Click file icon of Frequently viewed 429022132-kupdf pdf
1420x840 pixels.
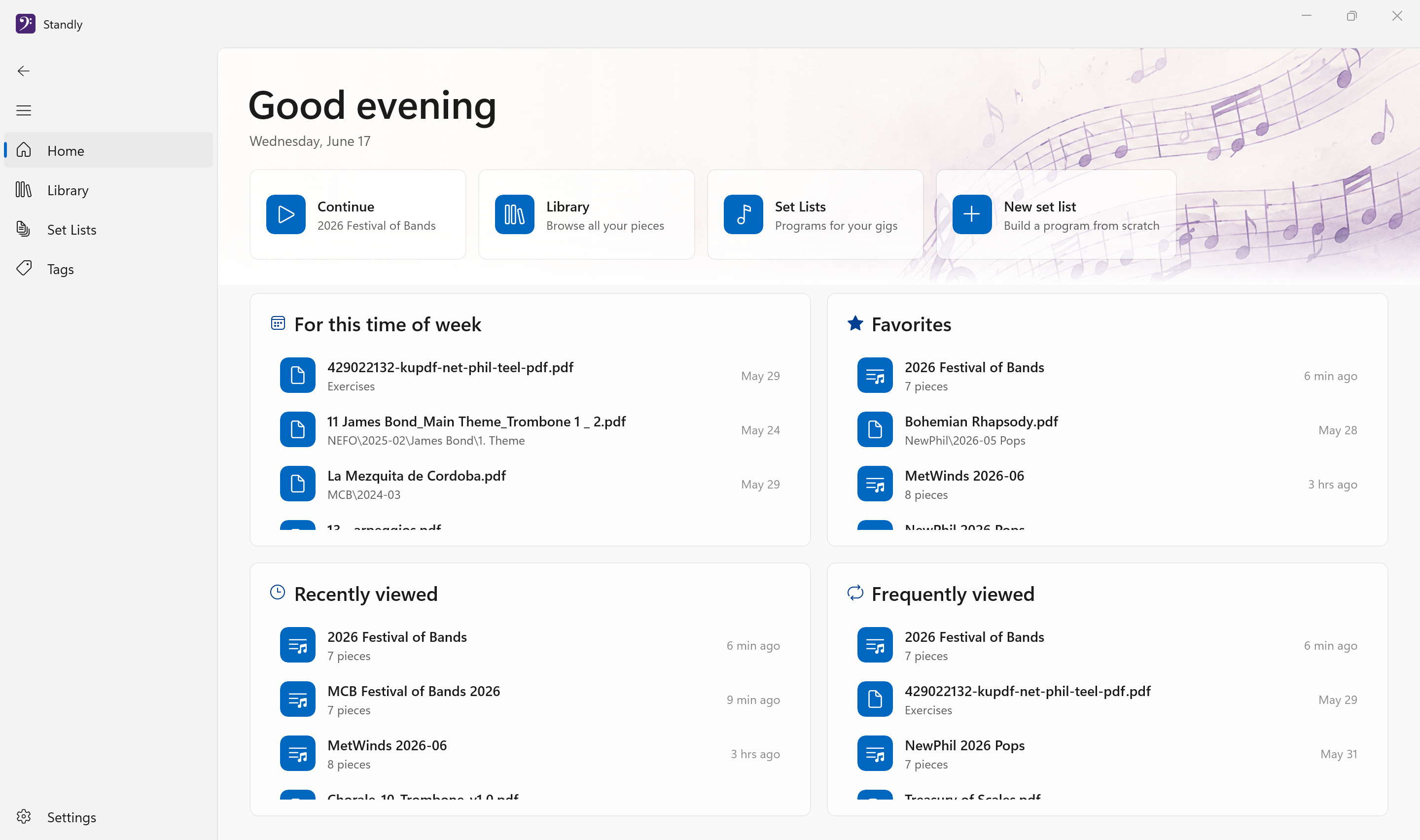point(875,699)
